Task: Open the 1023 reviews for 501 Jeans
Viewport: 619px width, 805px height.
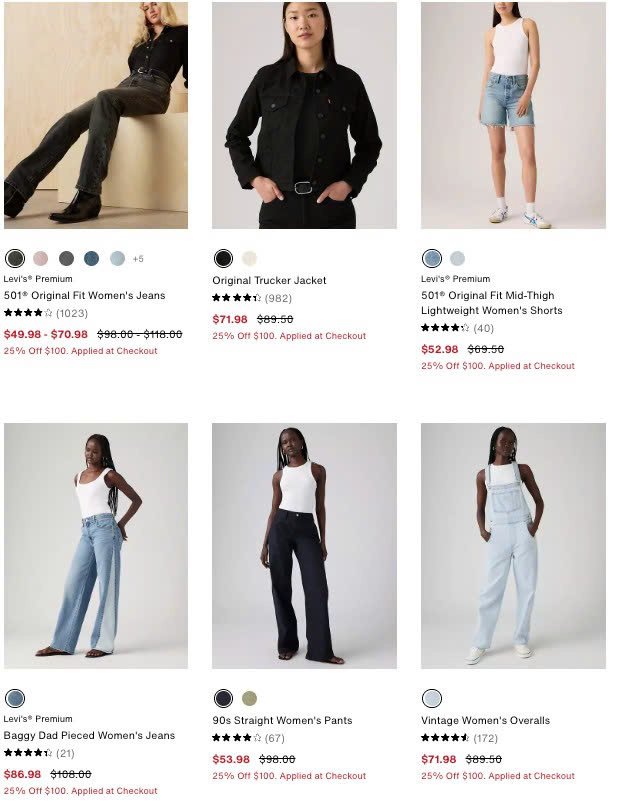Action: 72,313
